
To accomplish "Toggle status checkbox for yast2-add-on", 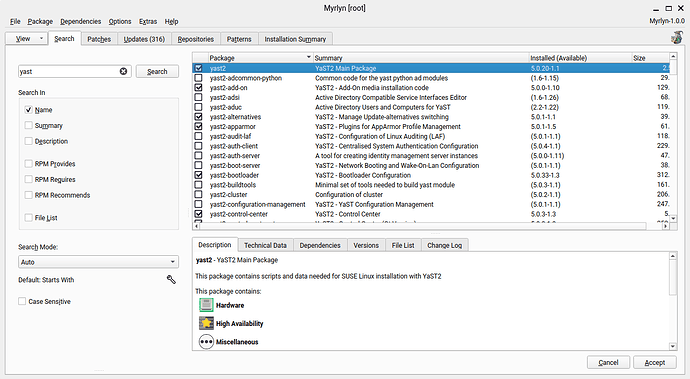I will (x=198, y=88).
